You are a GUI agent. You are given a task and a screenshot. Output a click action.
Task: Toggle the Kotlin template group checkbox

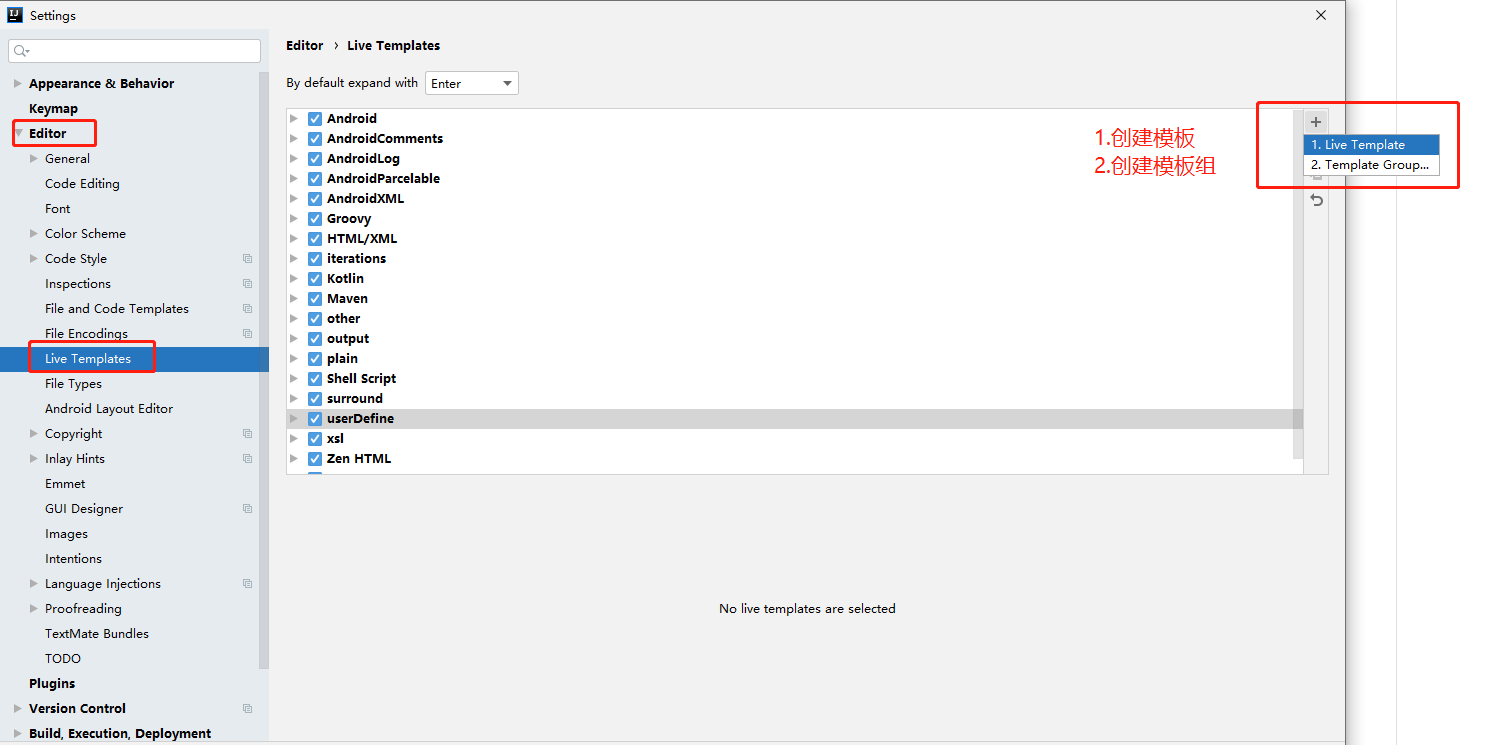315,279
